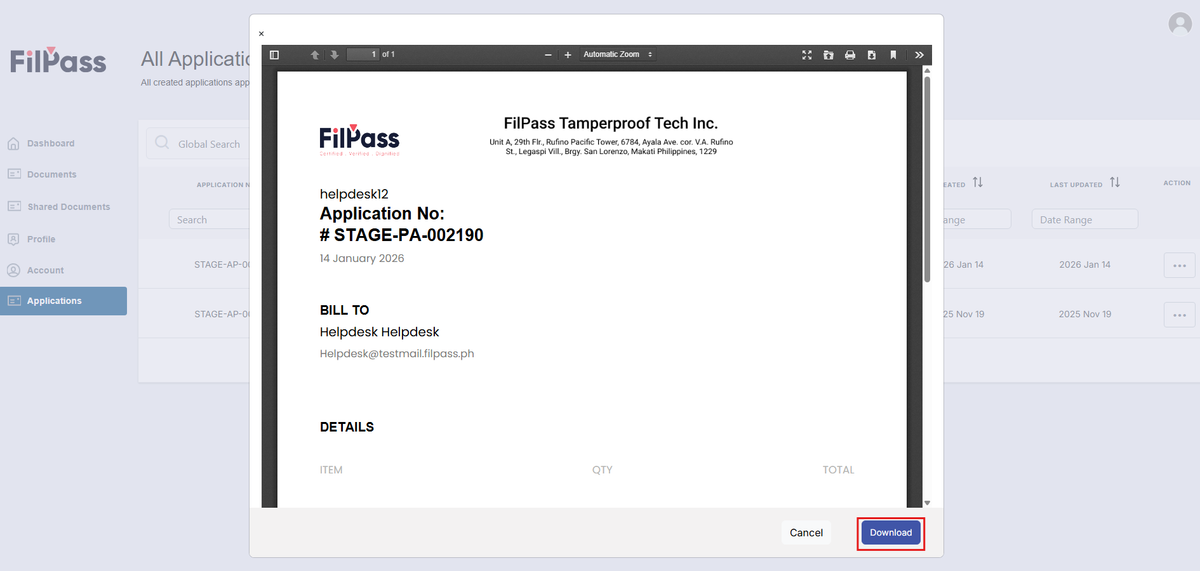Toggle the PDF viewer sidebar
Viewport: 1200px width, 571px height.
click(x=275, y=55)
